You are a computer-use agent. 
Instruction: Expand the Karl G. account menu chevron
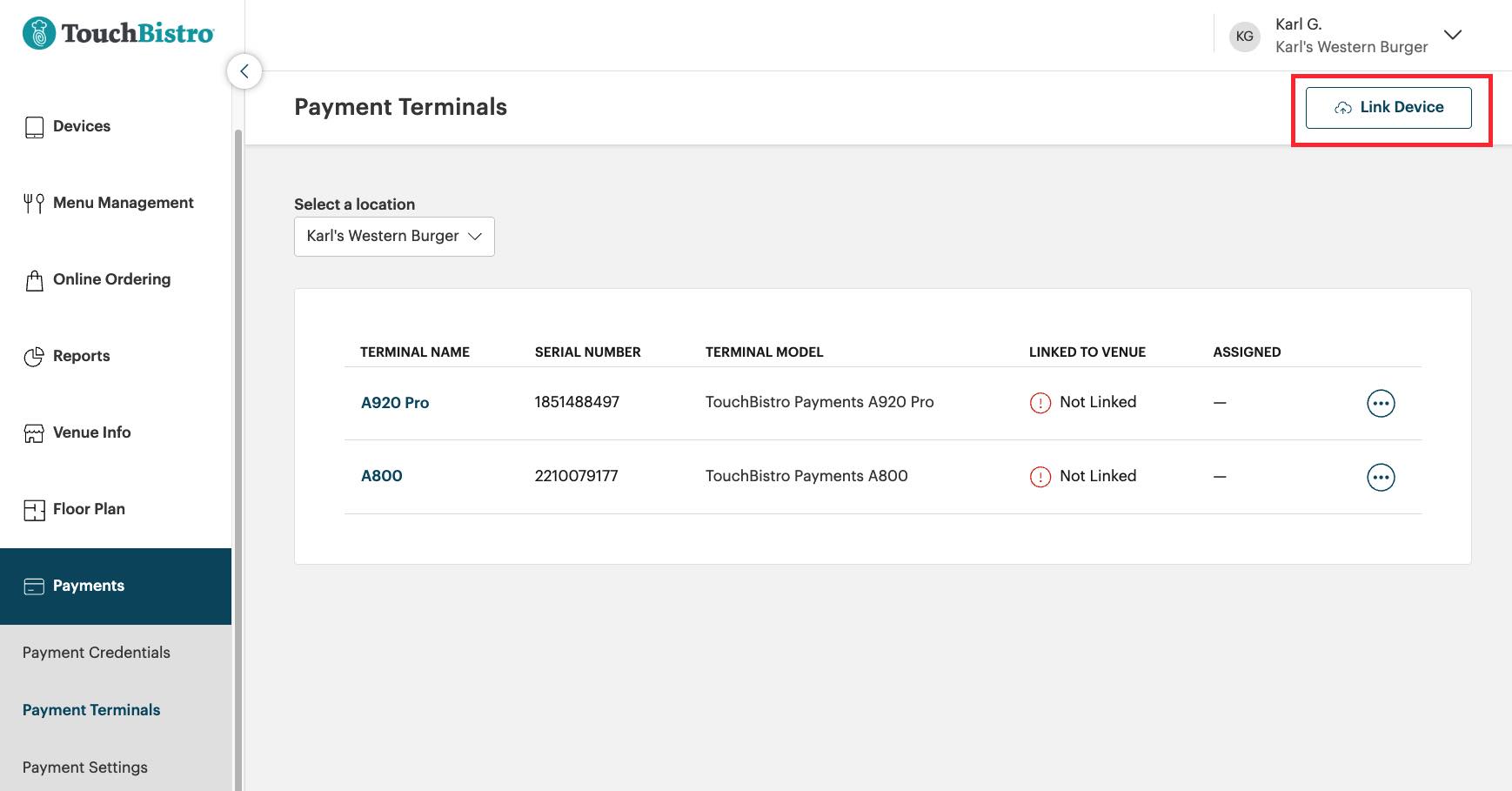point(1453,36)
